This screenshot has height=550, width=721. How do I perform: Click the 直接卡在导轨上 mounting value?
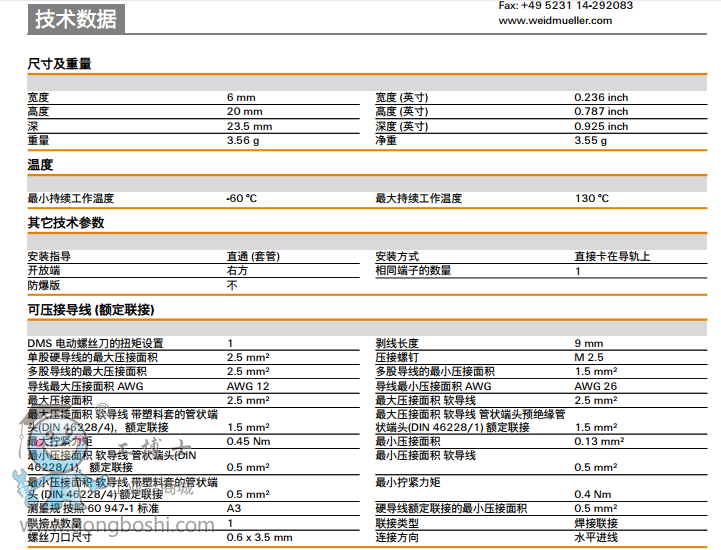612,257
